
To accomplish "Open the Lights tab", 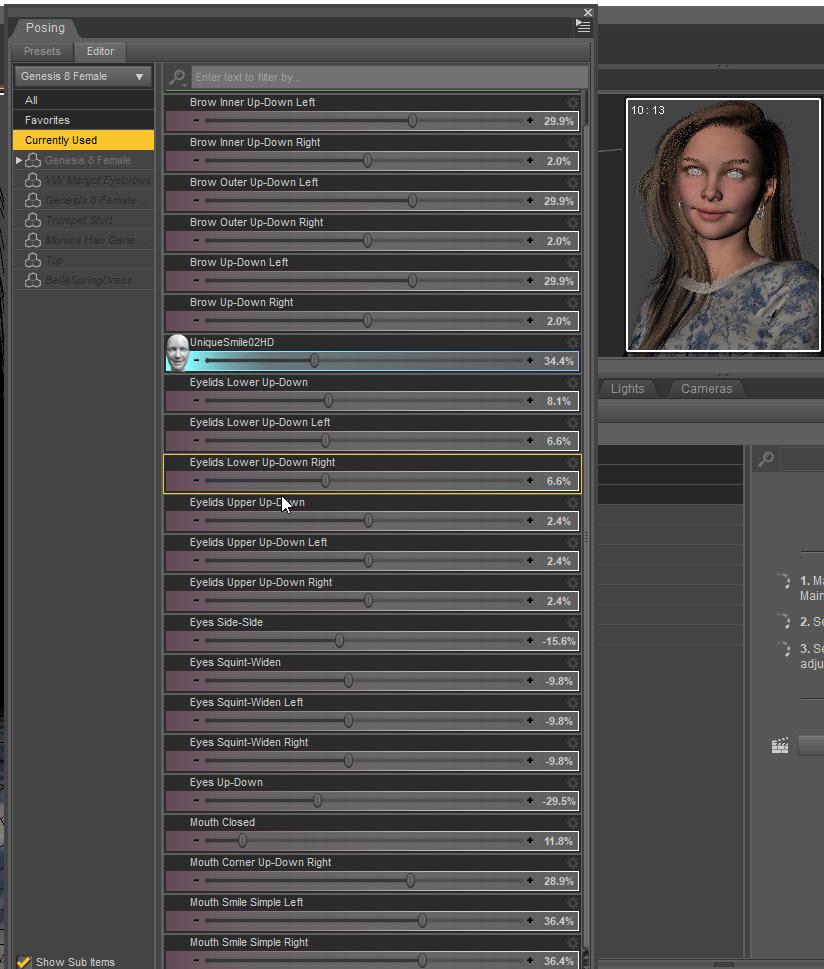I will coord(627,389).
